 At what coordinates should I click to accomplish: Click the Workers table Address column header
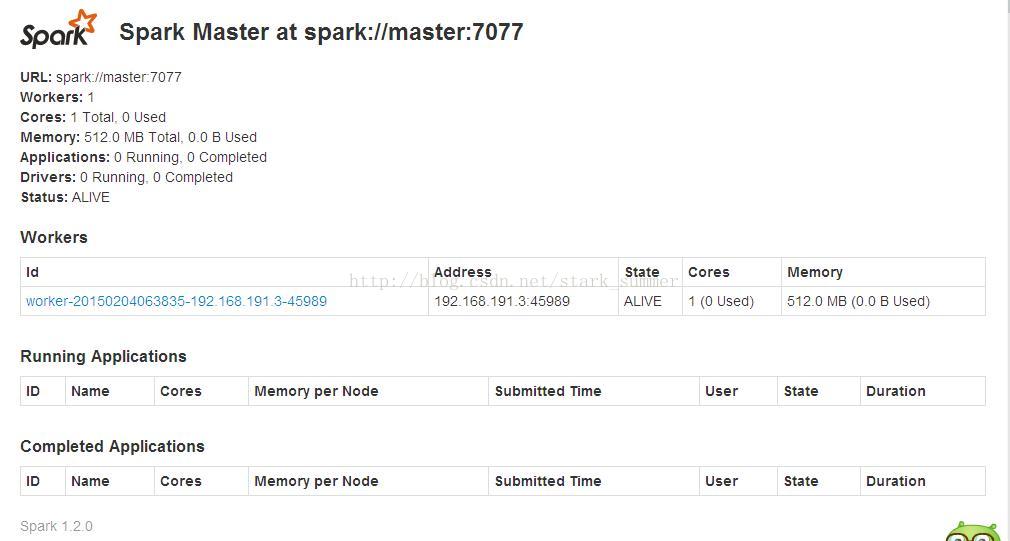(462, 272)
